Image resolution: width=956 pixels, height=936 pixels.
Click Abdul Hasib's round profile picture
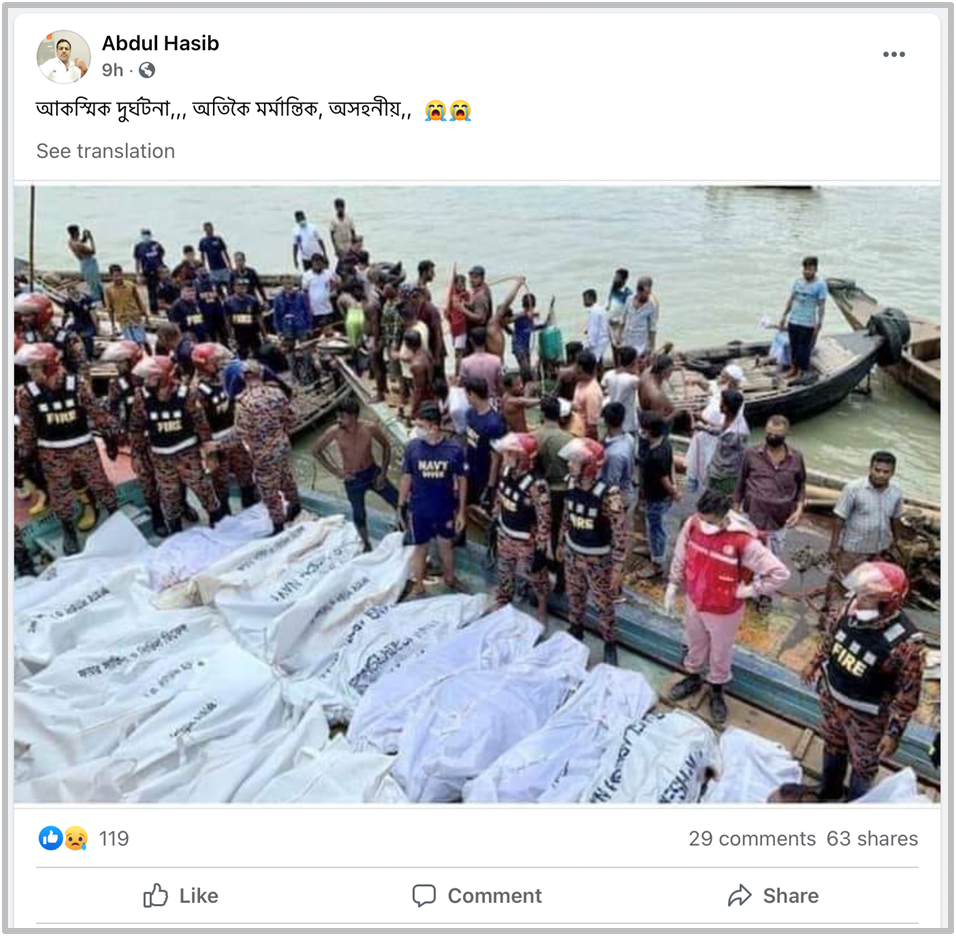[x=64, y=57]
